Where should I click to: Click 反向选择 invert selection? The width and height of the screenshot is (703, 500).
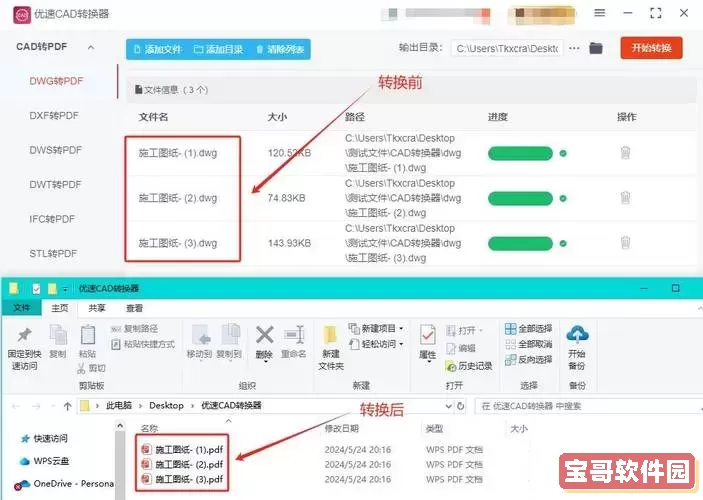point(529,360)
